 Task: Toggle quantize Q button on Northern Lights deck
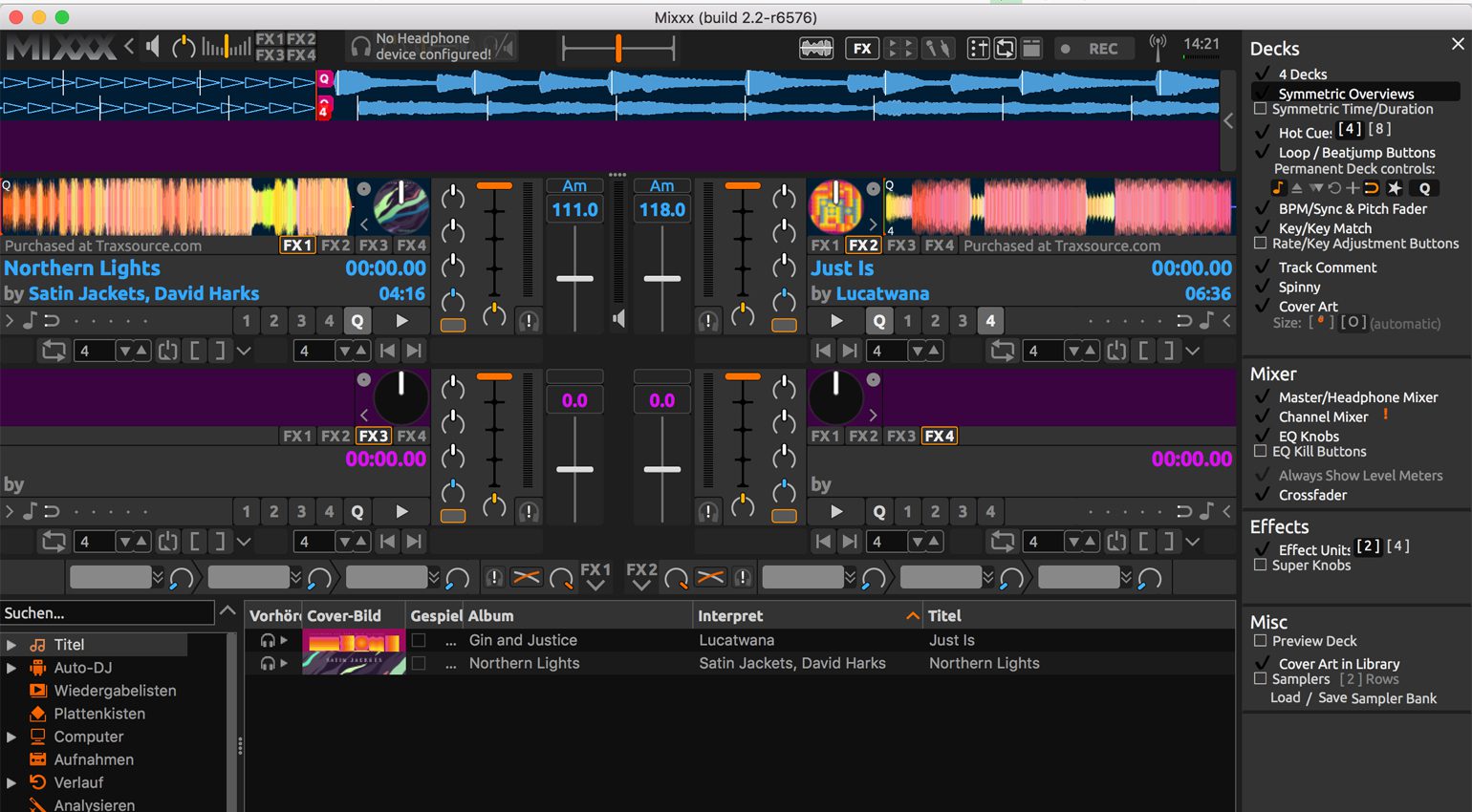point(357,321)
